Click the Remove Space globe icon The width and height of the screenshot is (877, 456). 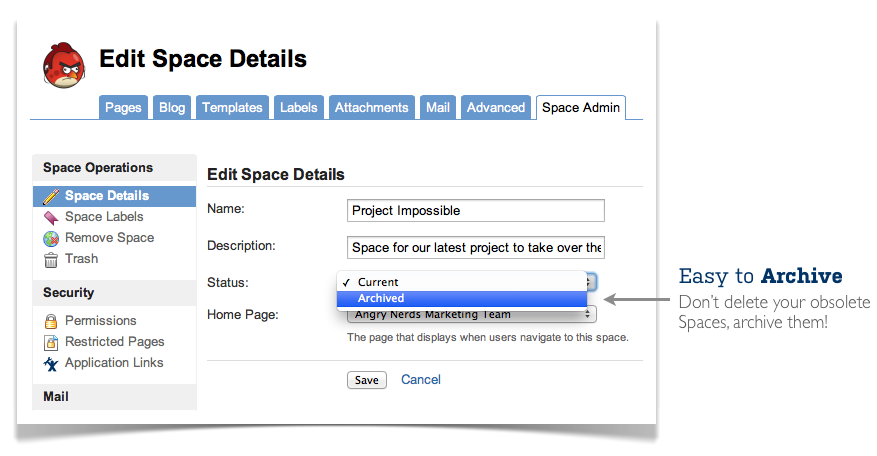coord(51,239)
